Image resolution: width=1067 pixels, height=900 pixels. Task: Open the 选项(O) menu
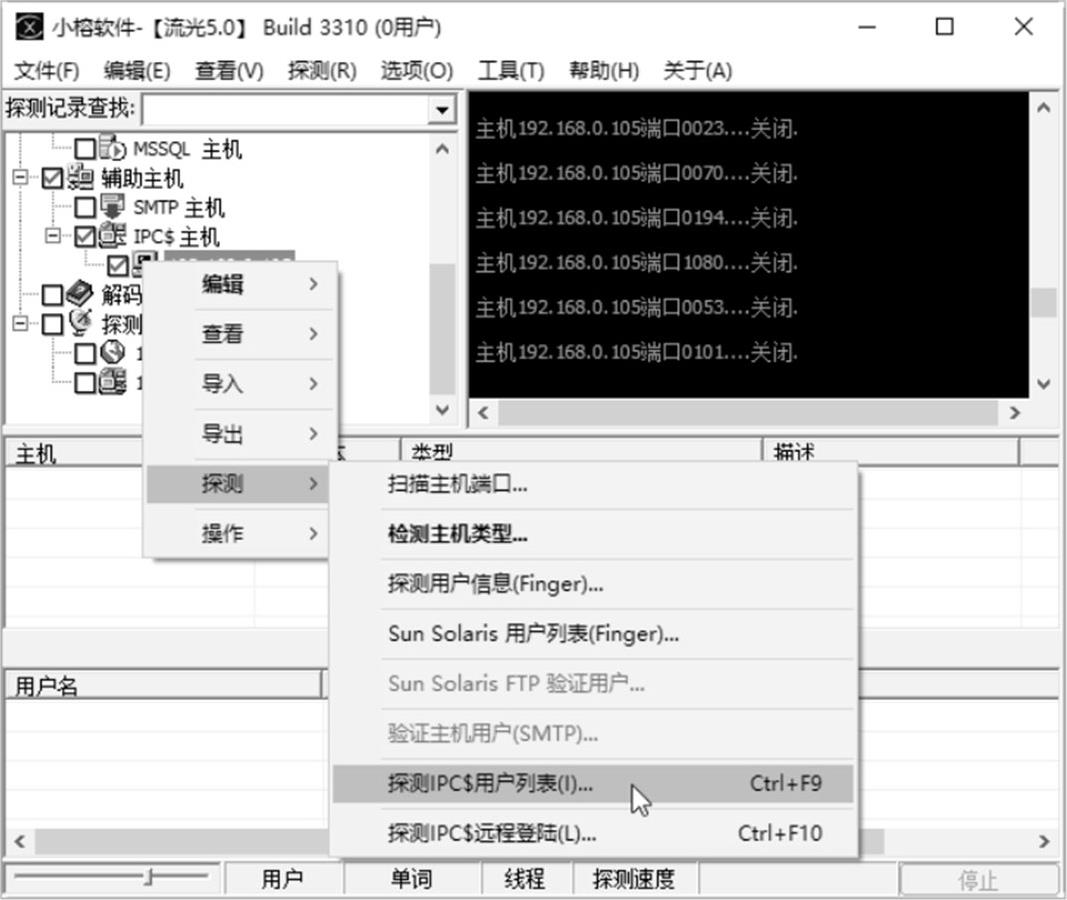[x=416, y=71]
